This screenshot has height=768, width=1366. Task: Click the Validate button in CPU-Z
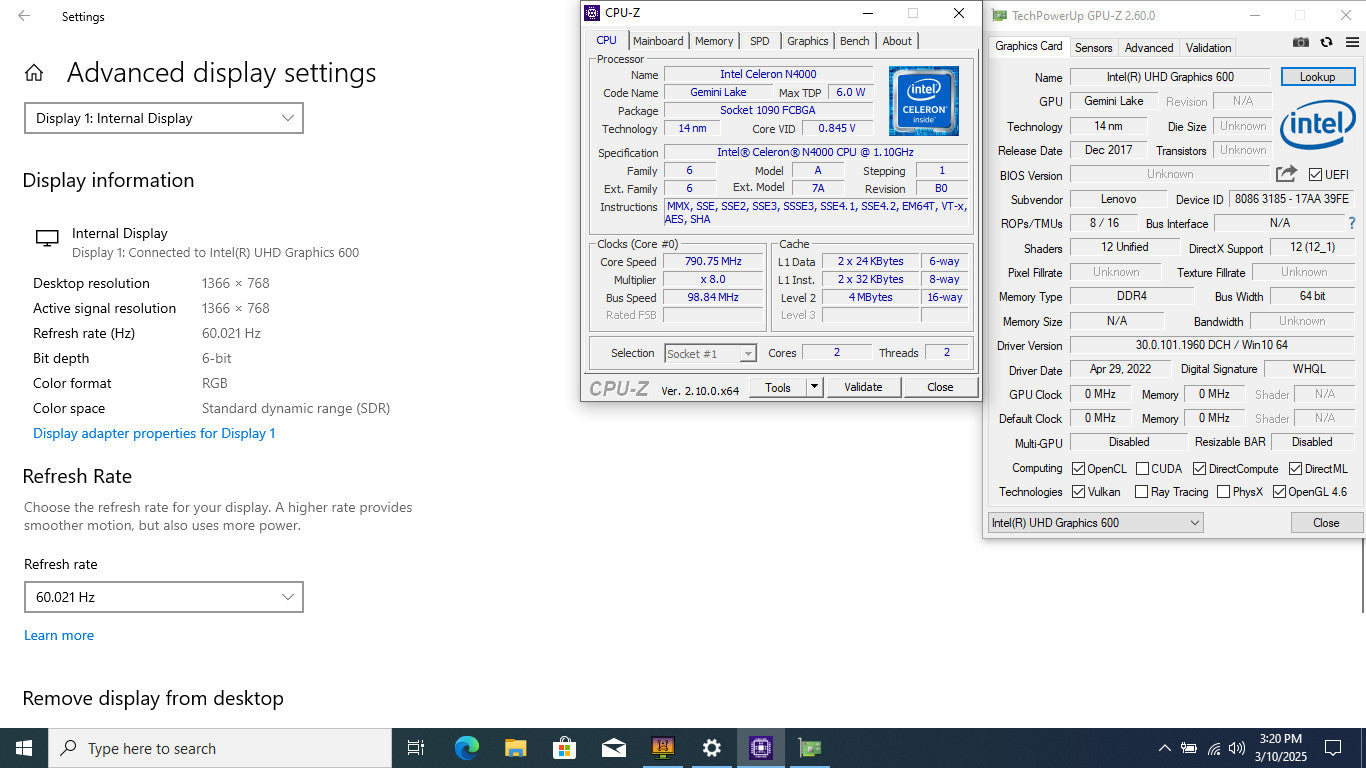click(863, 387)
